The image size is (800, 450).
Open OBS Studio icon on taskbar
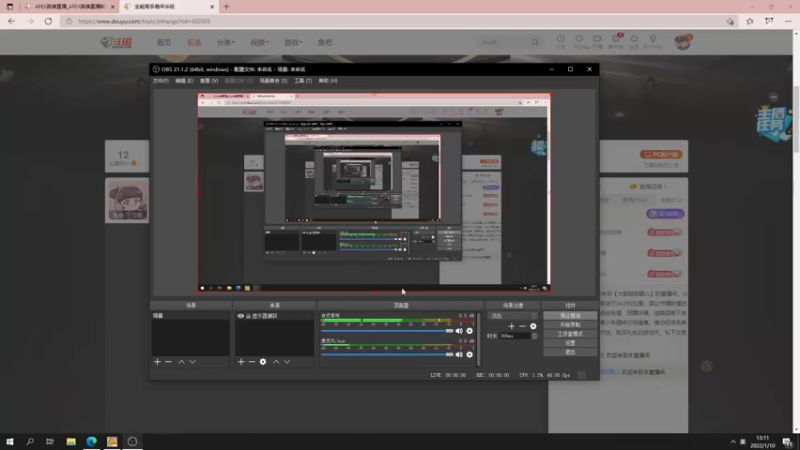point(132,441)
